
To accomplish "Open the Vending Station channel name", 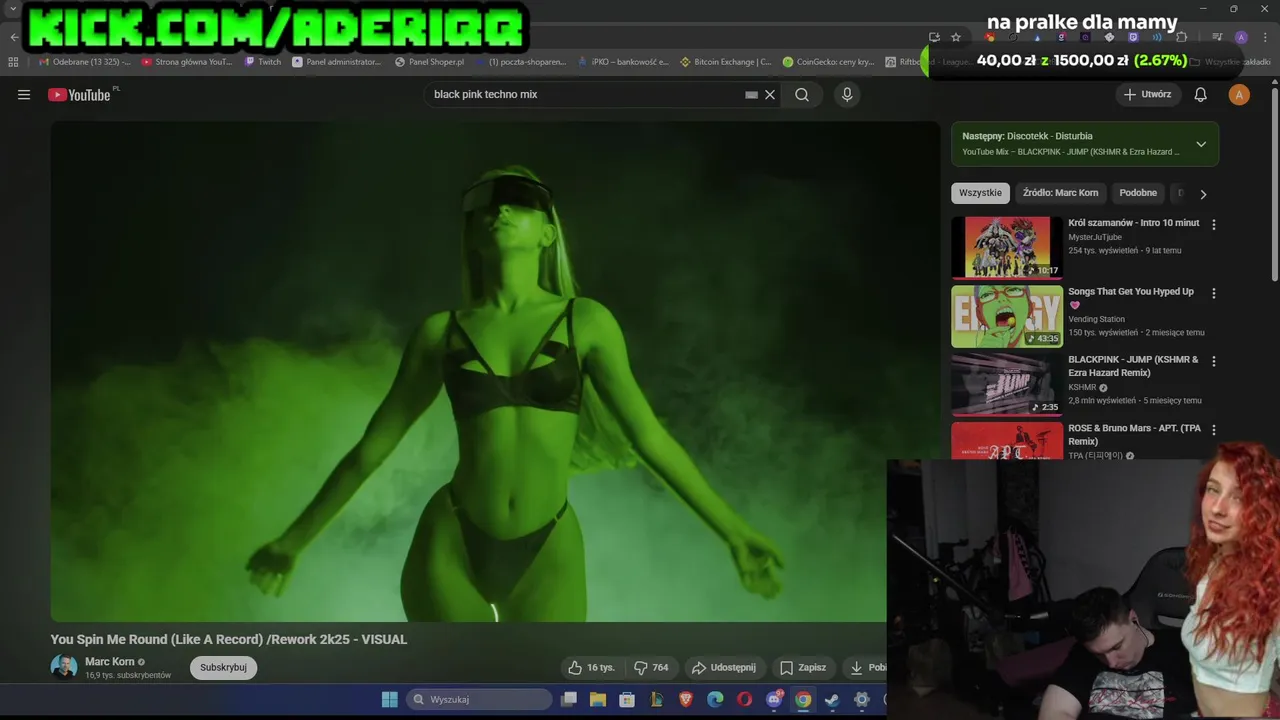I will pos(1096,319).
